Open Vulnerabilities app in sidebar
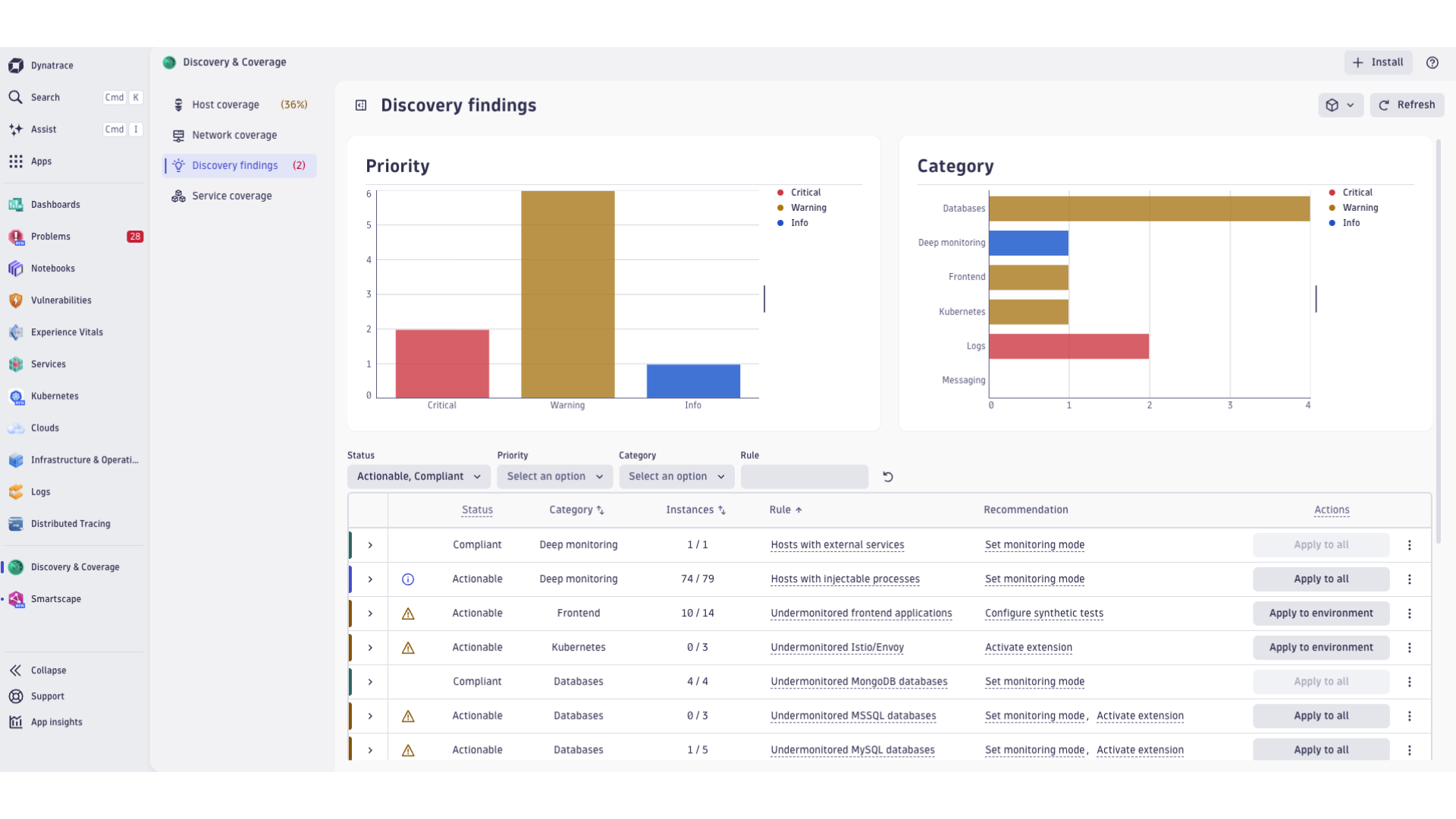This screenshot has width=1456, height=819. [x=61, y=300]
